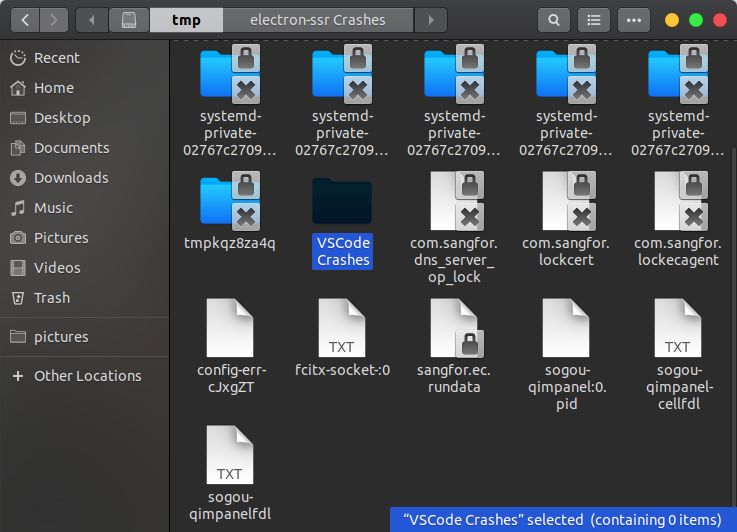Close window with red button
This screenshot has height=532, width=737.
[x=720, y=20]
